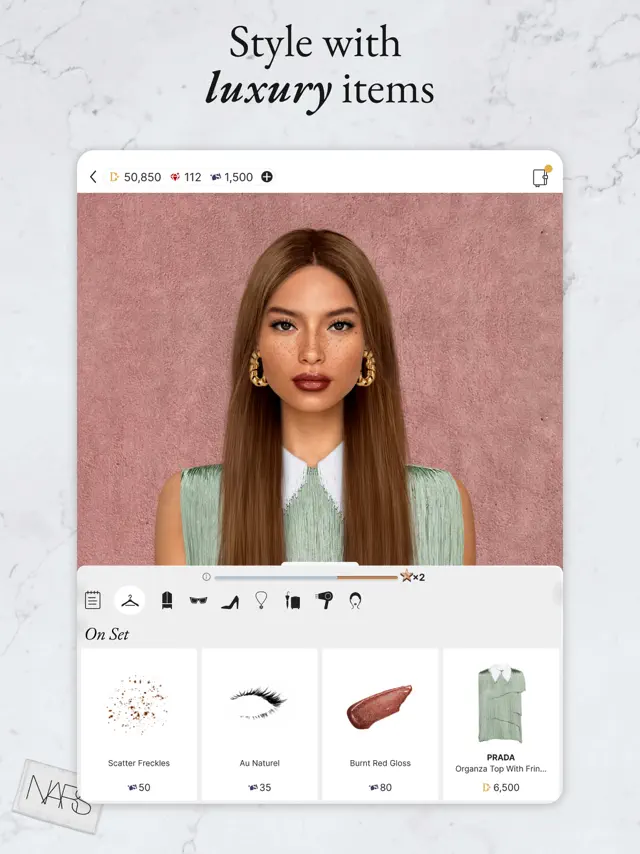
Task: Pull the drawer handle above the panel
Action: (x=320, y=564)
